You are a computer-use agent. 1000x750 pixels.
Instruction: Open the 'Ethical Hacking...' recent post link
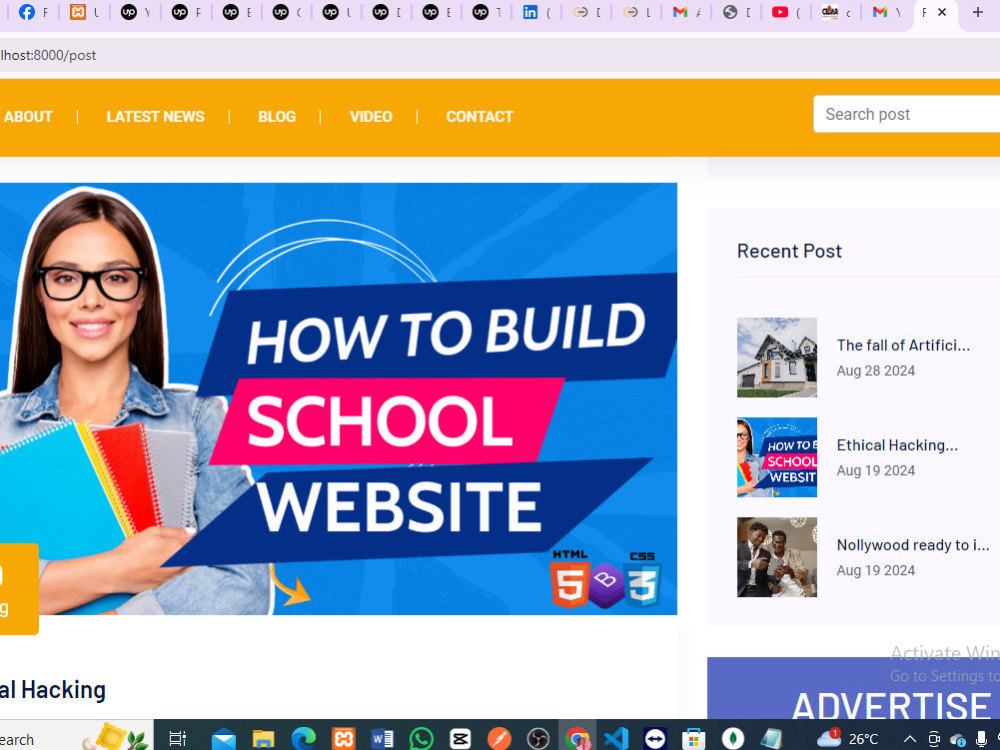(x=897, y=445)
